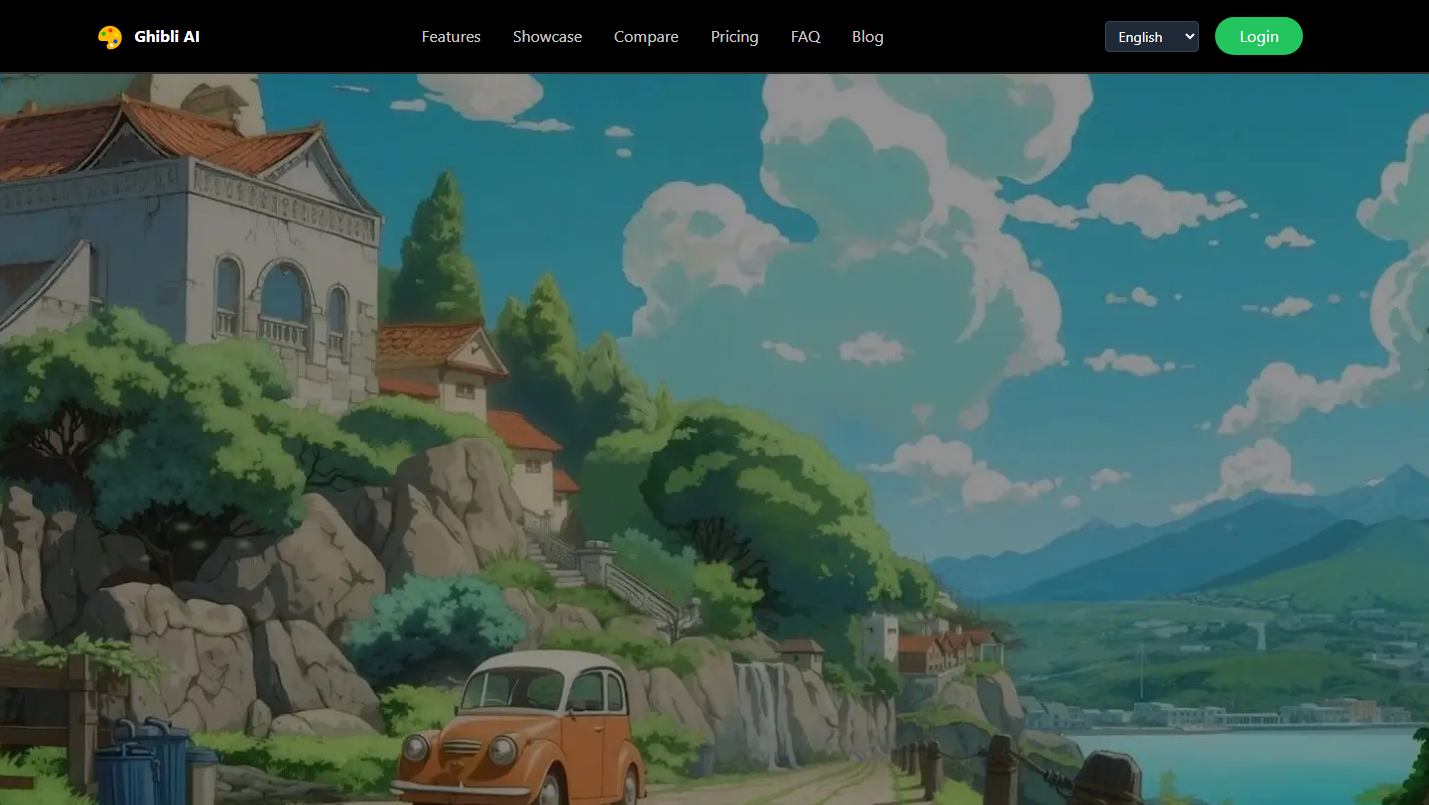Click the Ghibli AI brand name

(x=167, y=37)
